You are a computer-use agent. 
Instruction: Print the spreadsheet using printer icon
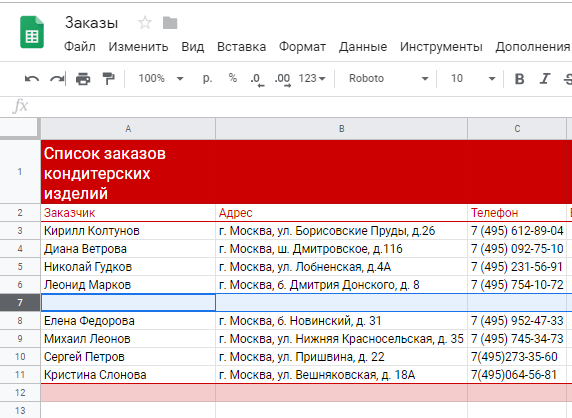click(83, 79)
